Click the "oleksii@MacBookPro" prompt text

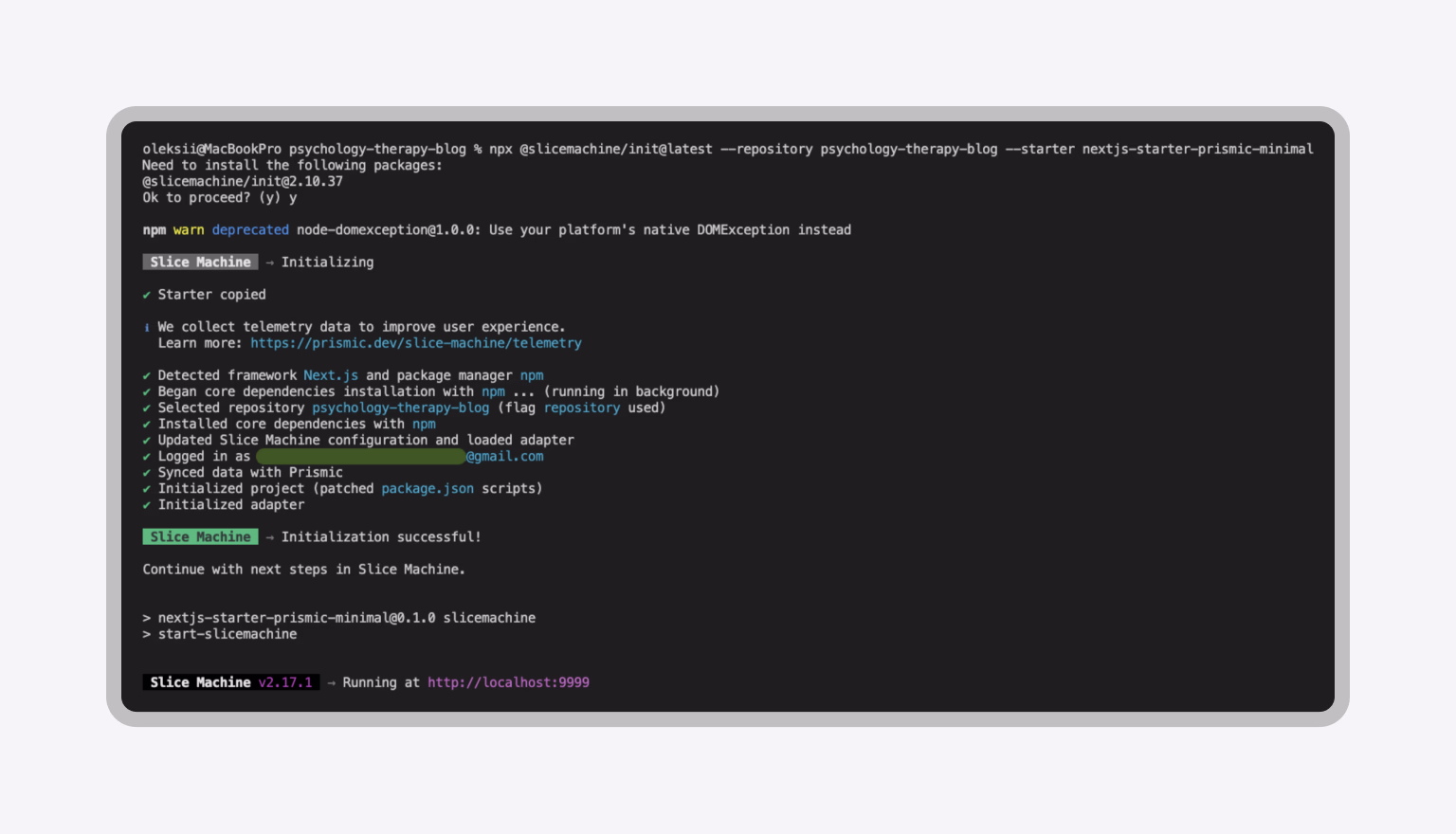click(211, 149)
